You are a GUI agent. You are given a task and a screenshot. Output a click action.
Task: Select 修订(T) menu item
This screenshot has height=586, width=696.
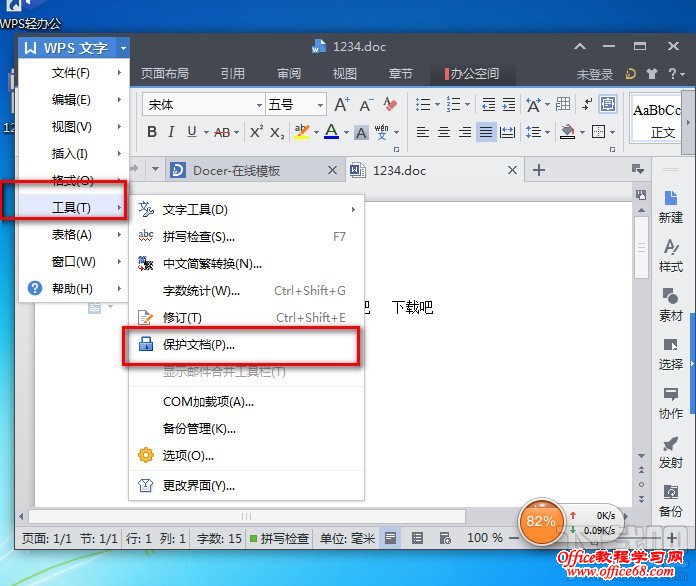[246, 317]
